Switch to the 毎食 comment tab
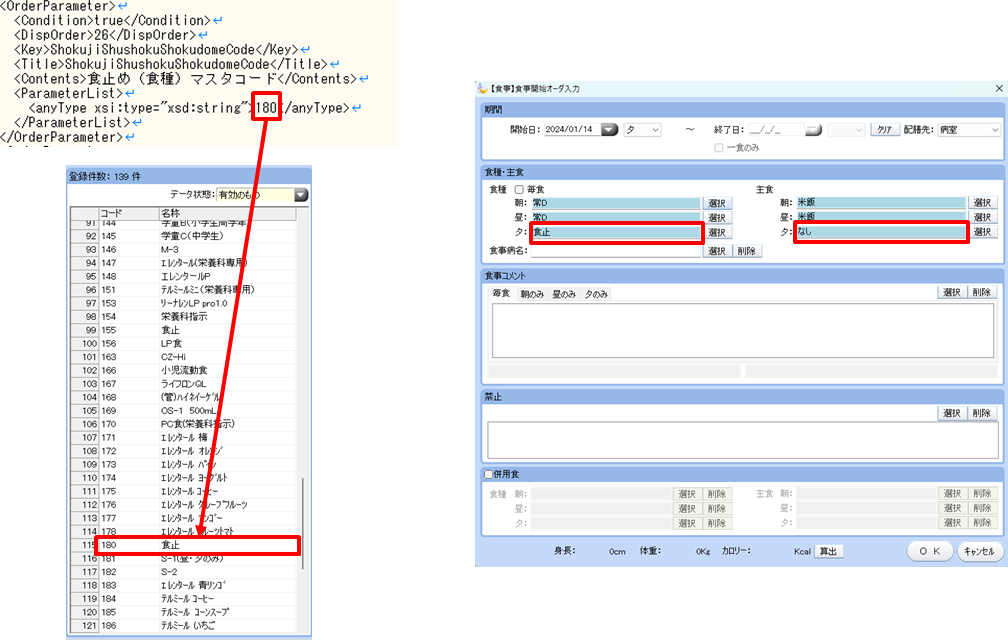1008x641 pixels. pyautogui.click(x=501, y=294)
